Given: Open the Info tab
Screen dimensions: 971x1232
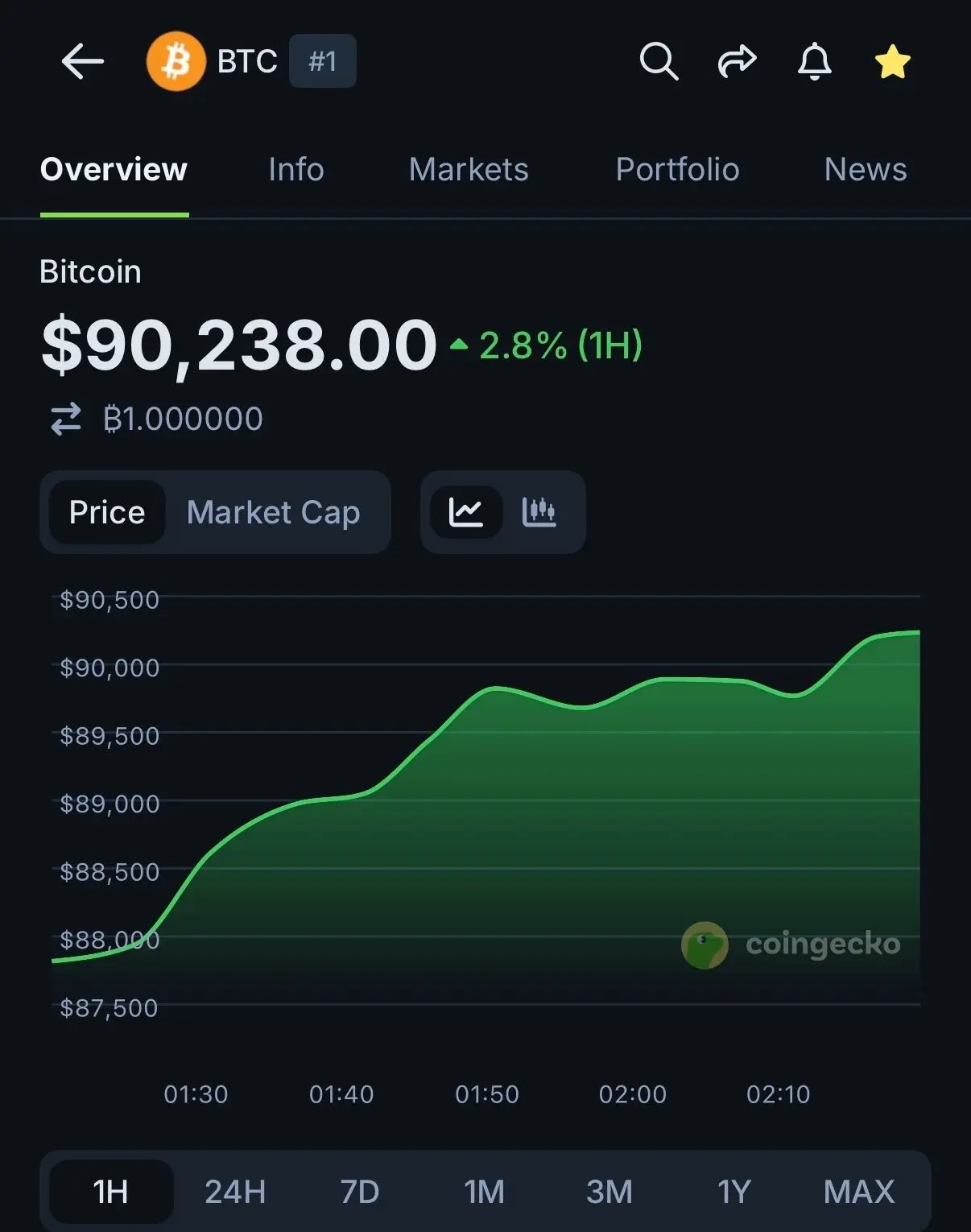Looking at the screenshot, I should click(x=296, y=170).
